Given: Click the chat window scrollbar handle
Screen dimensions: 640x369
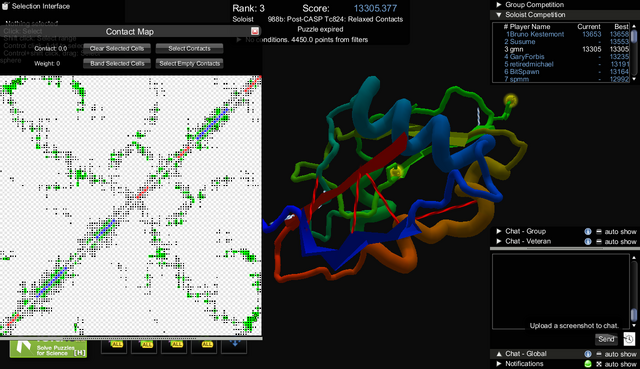Looking at the screenshot, I should [x=633, y=315].
